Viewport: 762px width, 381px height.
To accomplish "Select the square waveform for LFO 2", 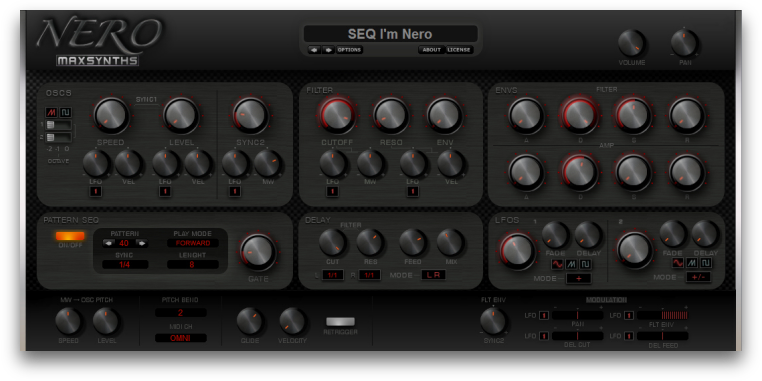I will (x=706, y=263).
